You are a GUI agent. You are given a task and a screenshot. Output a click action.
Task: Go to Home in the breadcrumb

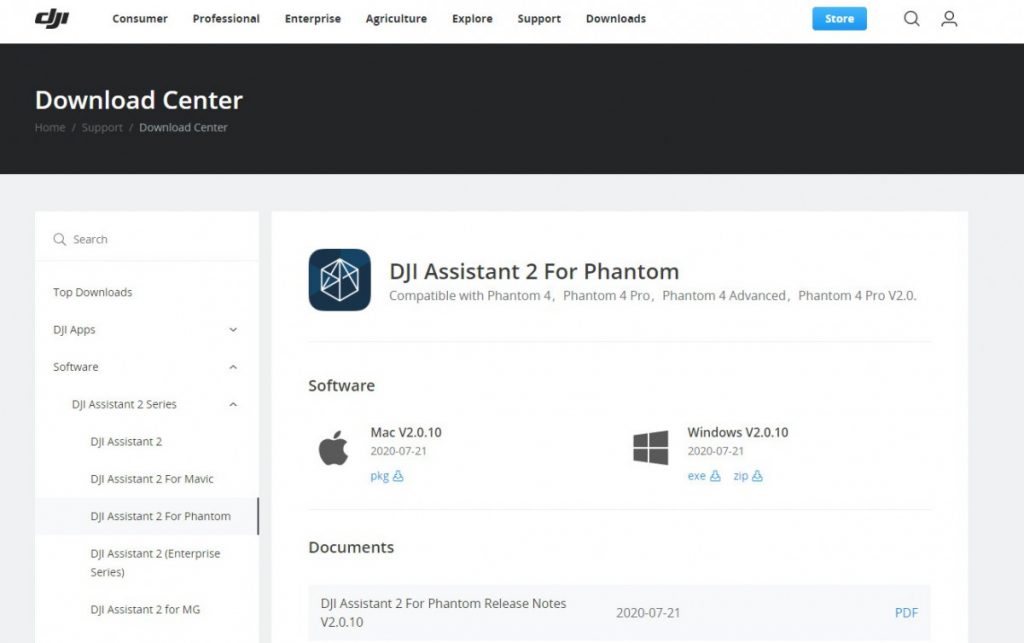[50, 127]
